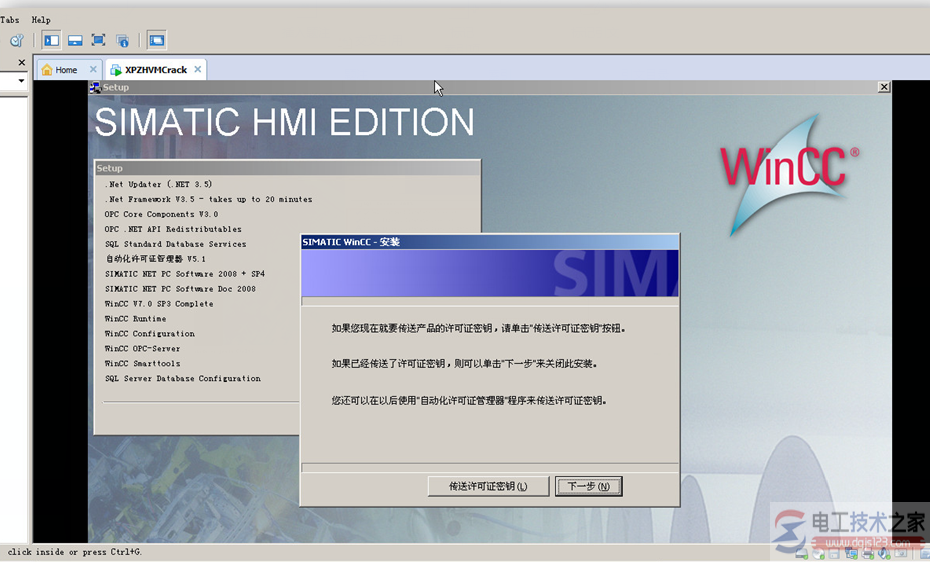The image size is (930, 562).
Task: Select 'OPC .NET API Redistributables' entry
Action: 173,229
